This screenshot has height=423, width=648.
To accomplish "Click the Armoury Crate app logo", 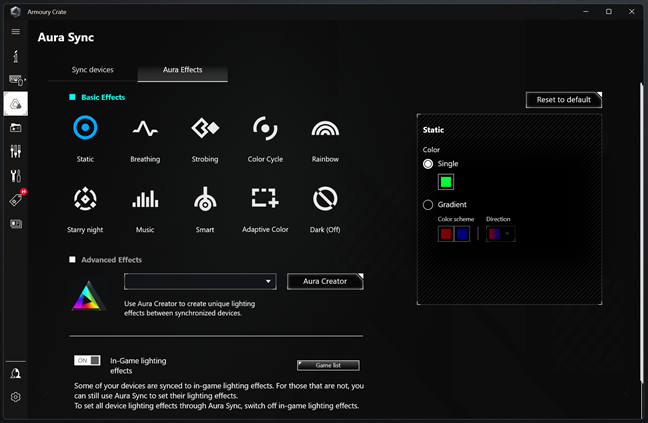I will [15, 11].
